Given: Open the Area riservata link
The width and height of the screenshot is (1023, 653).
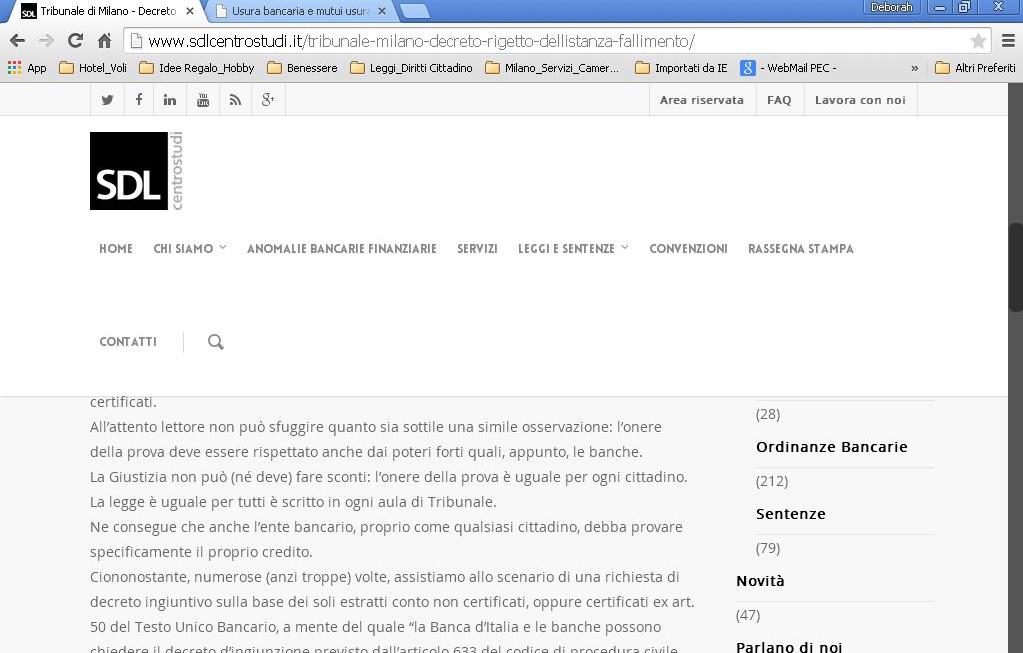Looking at the screenshot, I should pyautogui.click(x=702, y=100).
